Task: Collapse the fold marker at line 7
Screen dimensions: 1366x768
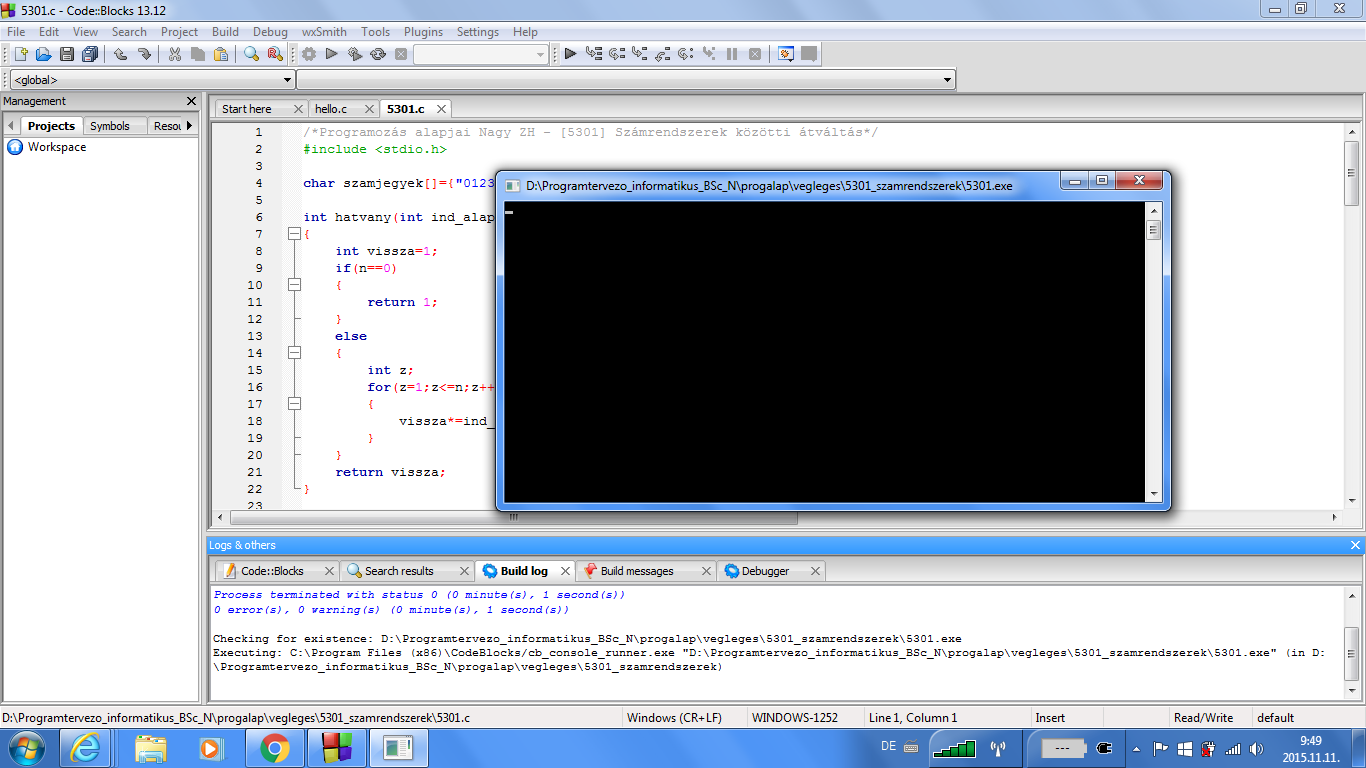Action: pyautogui.click(x=294, y=234)
